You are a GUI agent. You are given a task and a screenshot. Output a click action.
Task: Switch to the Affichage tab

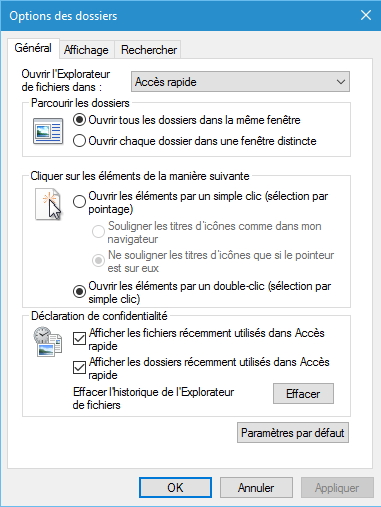86,50
